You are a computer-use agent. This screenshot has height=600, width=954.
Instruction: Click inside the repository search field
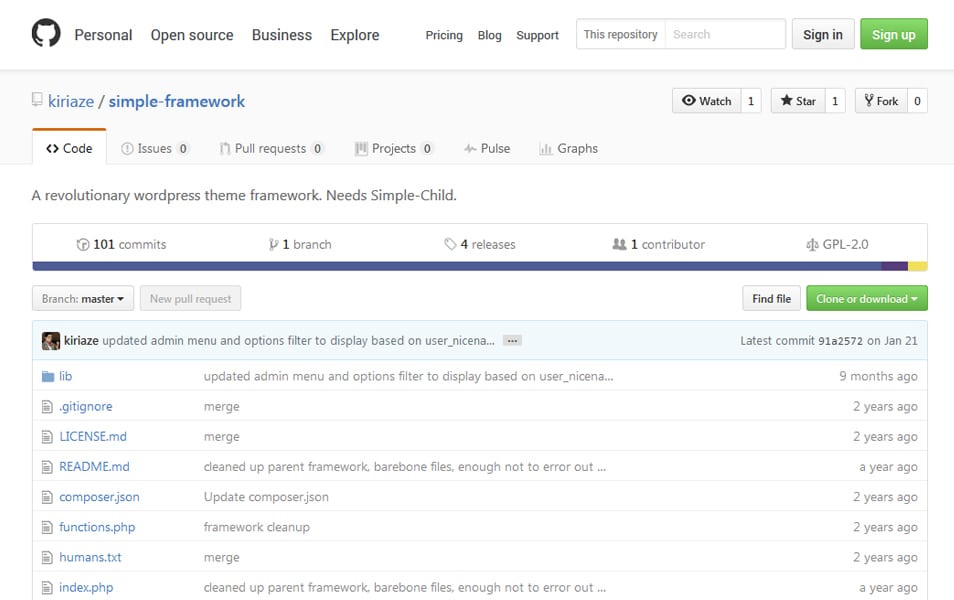tap(725, 33)
